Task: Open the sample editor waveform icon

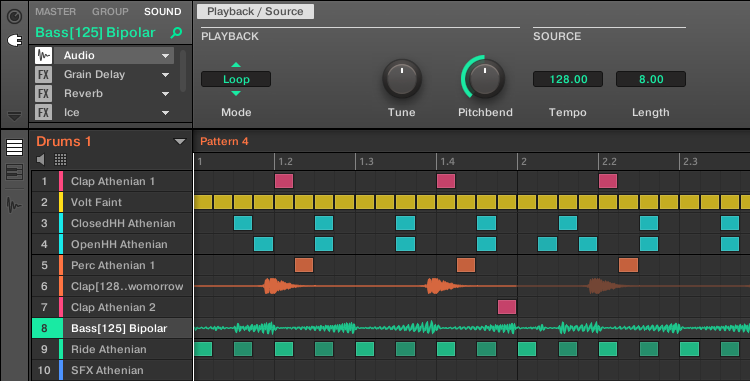Action: pos(14,206)
